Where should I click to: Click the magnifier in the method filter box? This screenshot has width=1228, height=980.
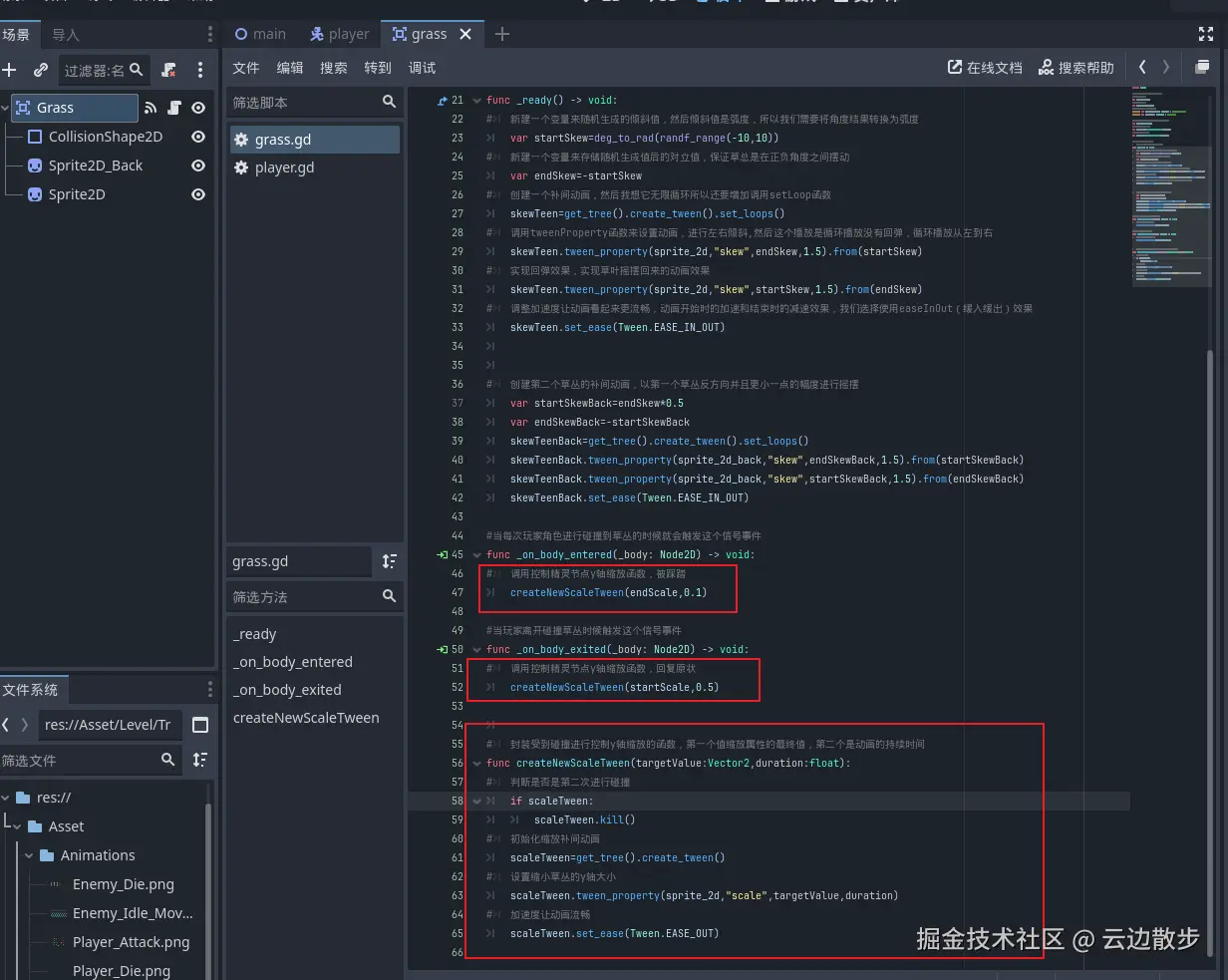tap(389, 596)
